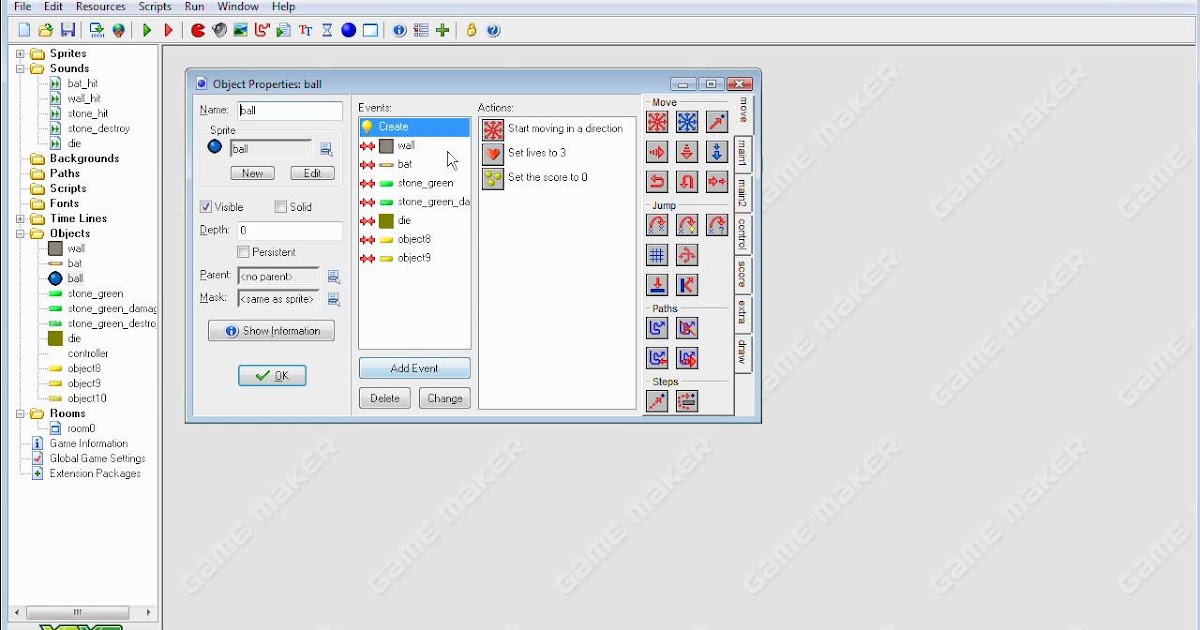
Task: Click the Jump to Random Position action icon
Action: [x=715, y=225]
